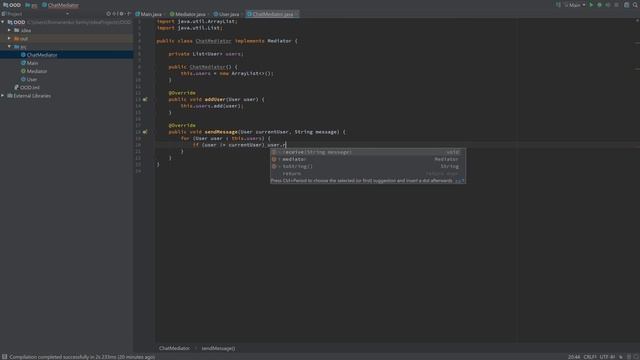This screenshot has width=640, height=360.
Task: Open the Main run configuration dropdown
Action: [575, 5]
